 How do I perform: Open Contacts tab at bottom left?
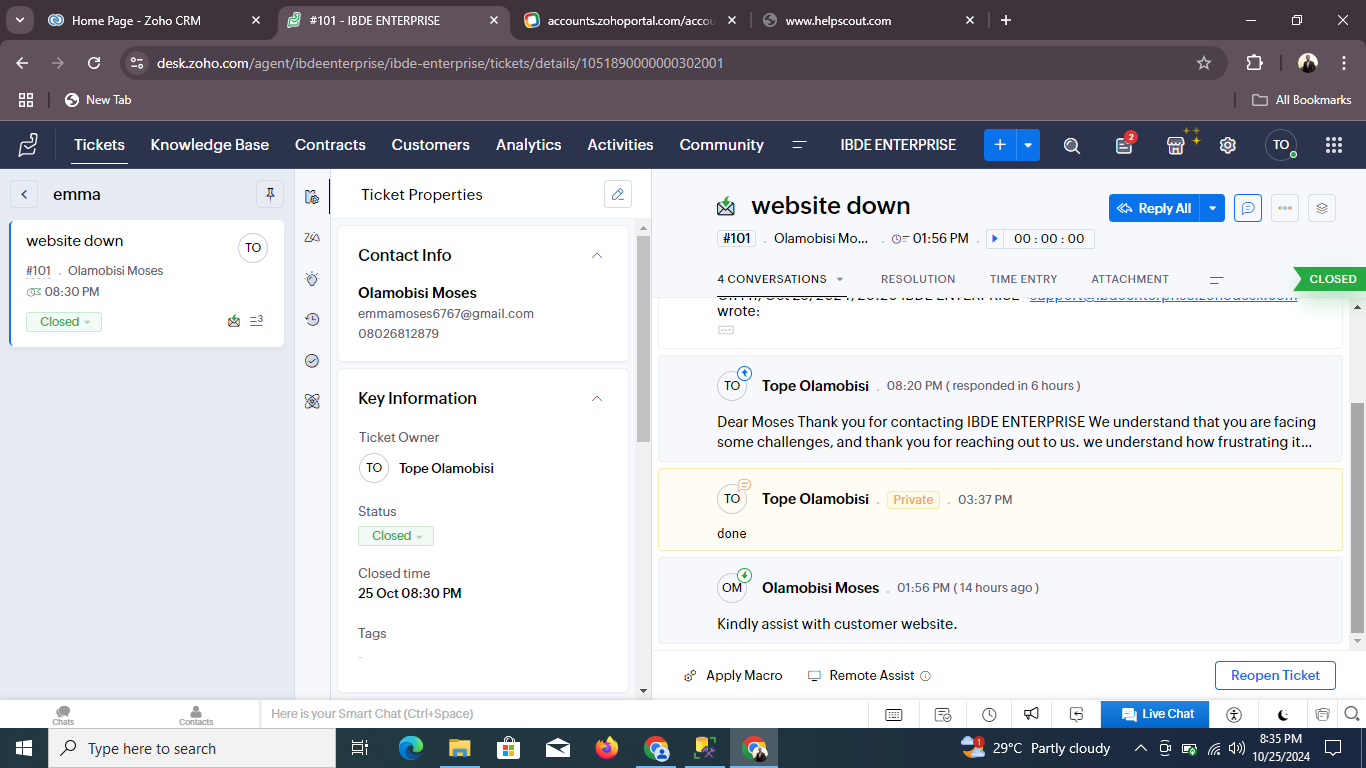196,714
